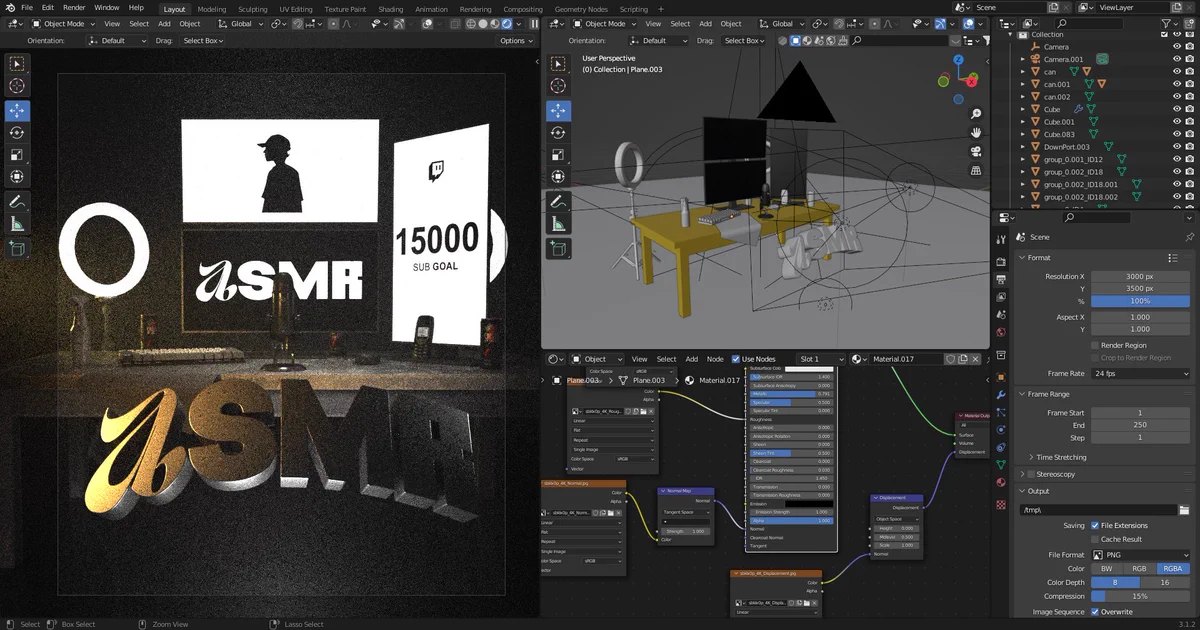Click the pan hand gizmo in right viewport
The height and width of the screenshot is (630, 1200).
[x=976, y=133]
